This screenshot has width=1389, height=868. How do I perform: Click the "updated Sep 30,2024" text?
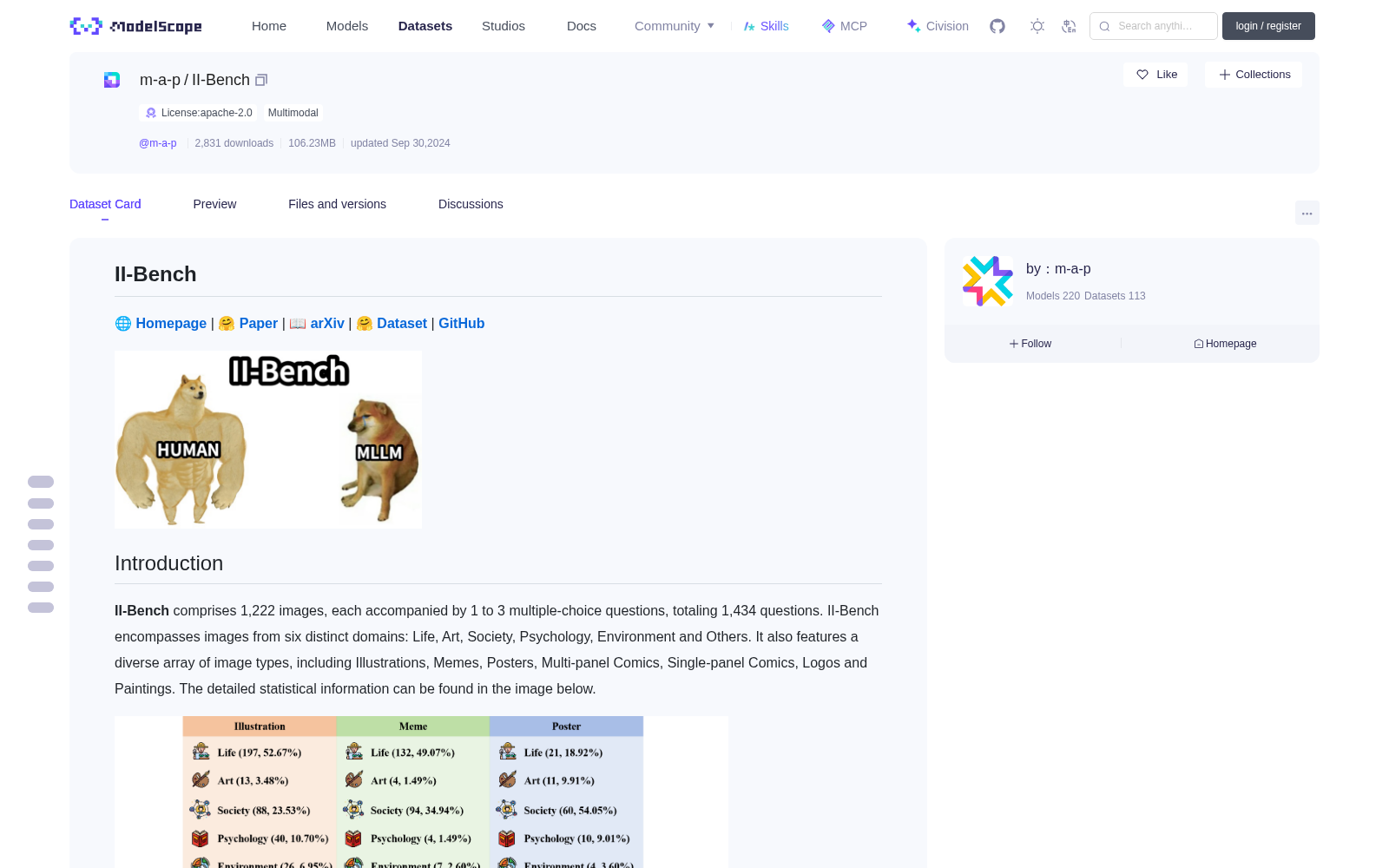(400, 143)
